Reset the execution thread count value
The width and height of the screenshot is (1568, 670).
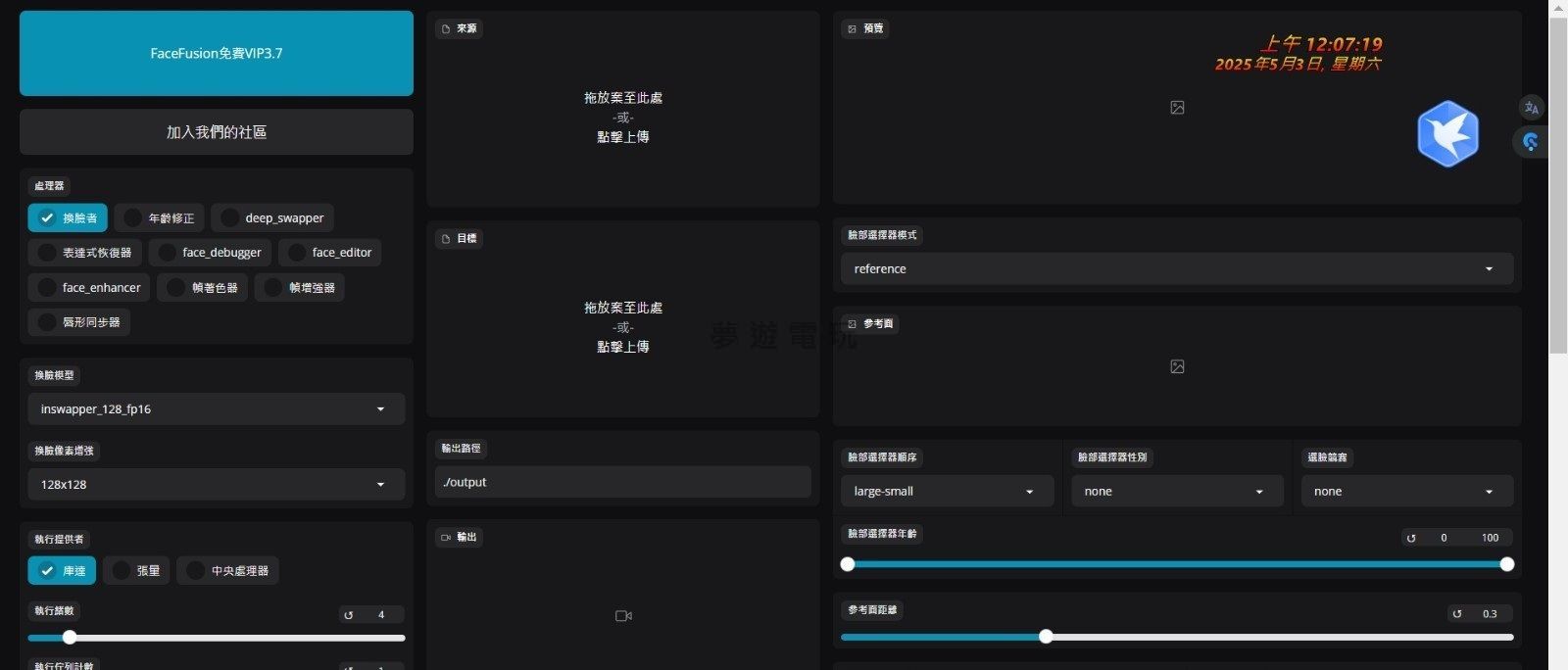(349, 615)
